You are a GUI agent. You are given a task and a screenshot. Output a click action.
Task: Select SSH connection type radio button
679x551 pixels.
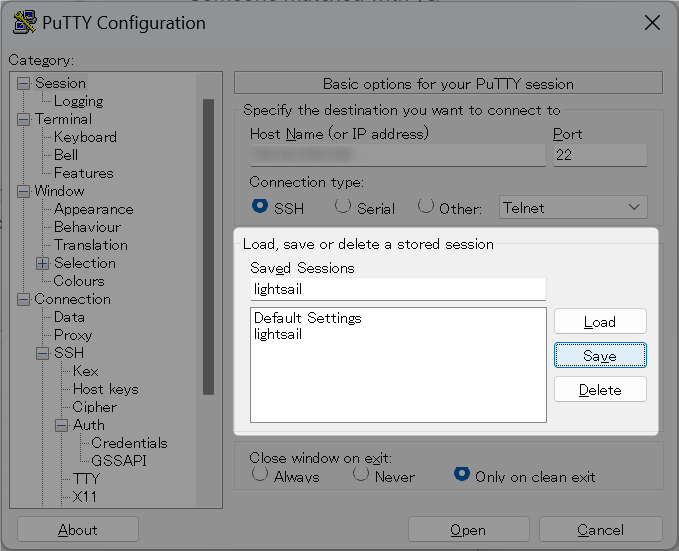click(x=259, y=206)
